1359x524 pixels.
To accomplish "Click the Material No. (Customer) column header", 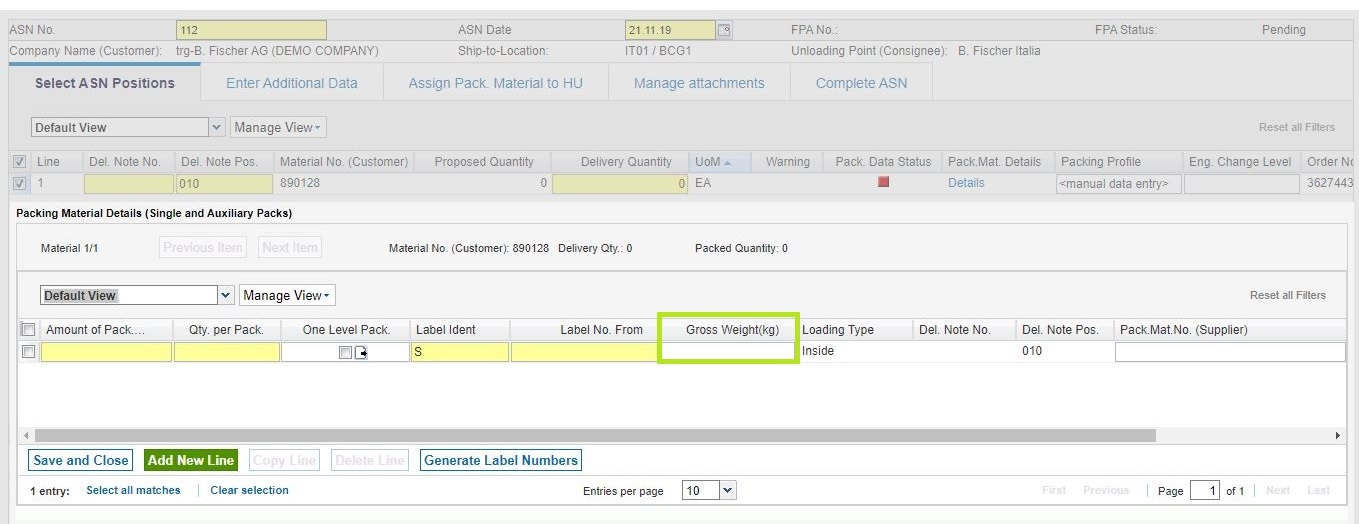I will [344, 162].
